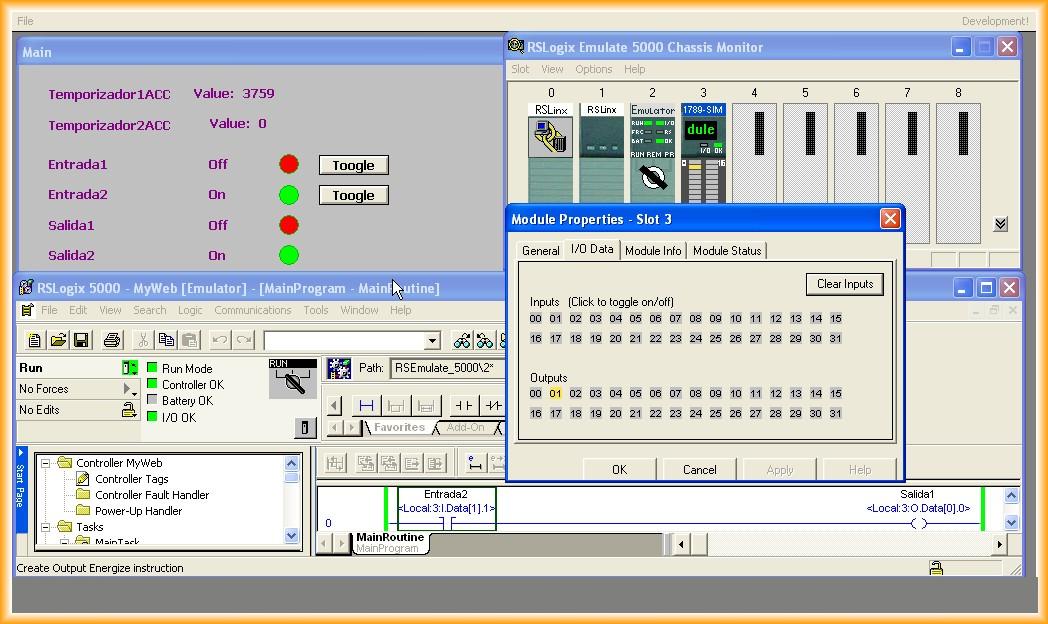Switch to the Module Info tab
The image size is (1048, 624).
[653, 251]
